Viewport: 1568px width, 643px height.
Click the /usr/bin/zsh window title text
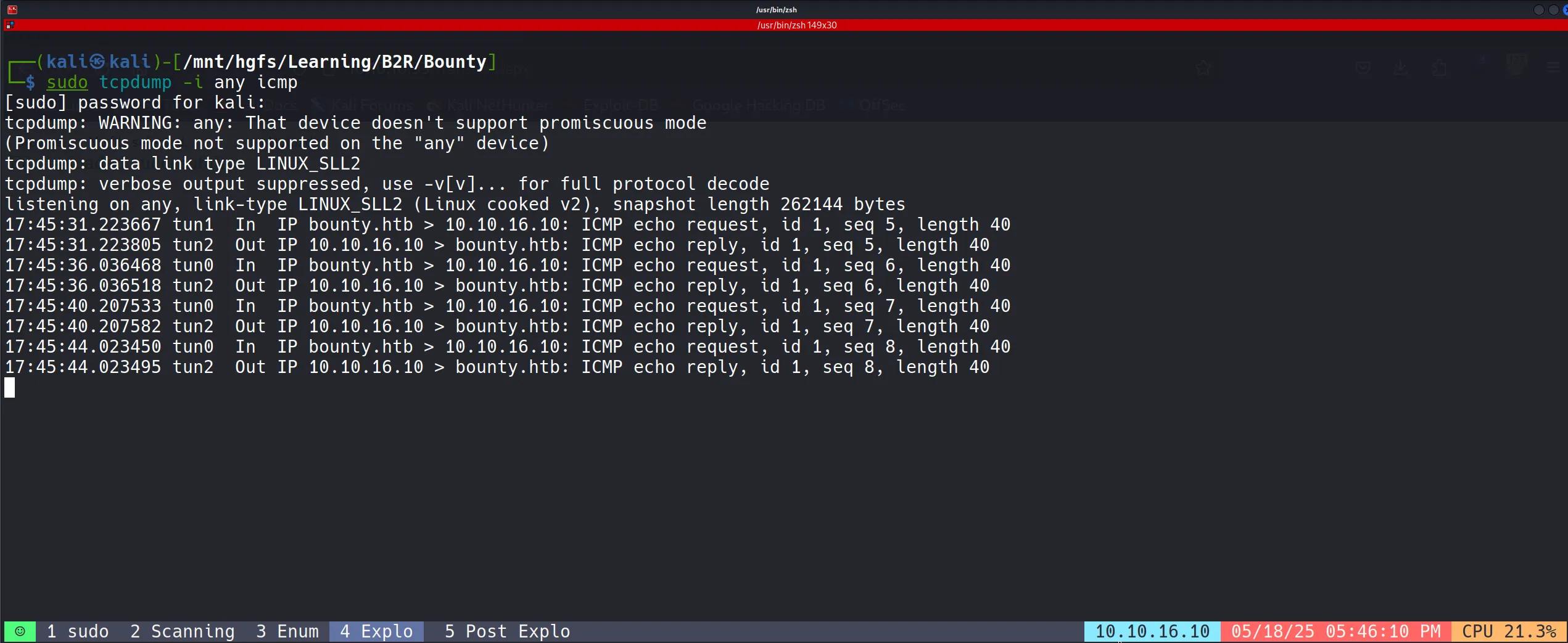(x=776, y=9)
